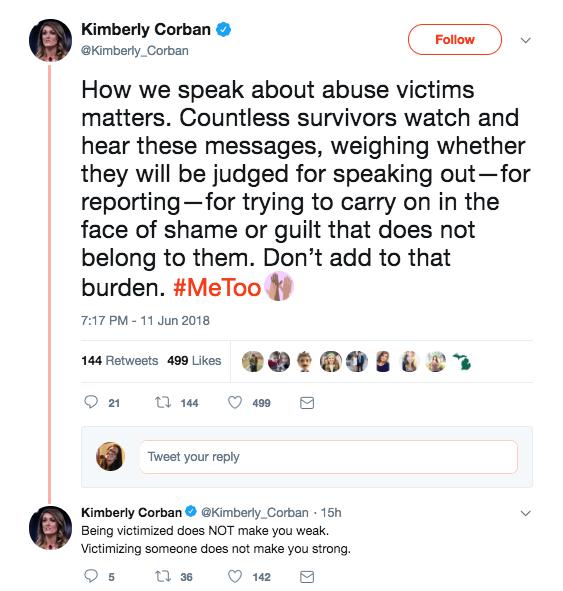Follow Kimberly Corban

tap(454, 40)
